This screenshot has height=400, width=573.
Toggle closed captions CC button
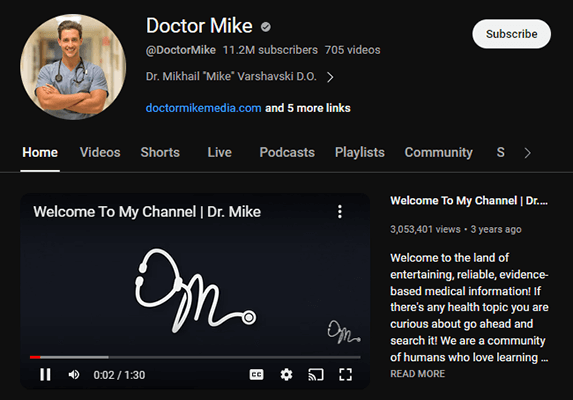point(256,374)
